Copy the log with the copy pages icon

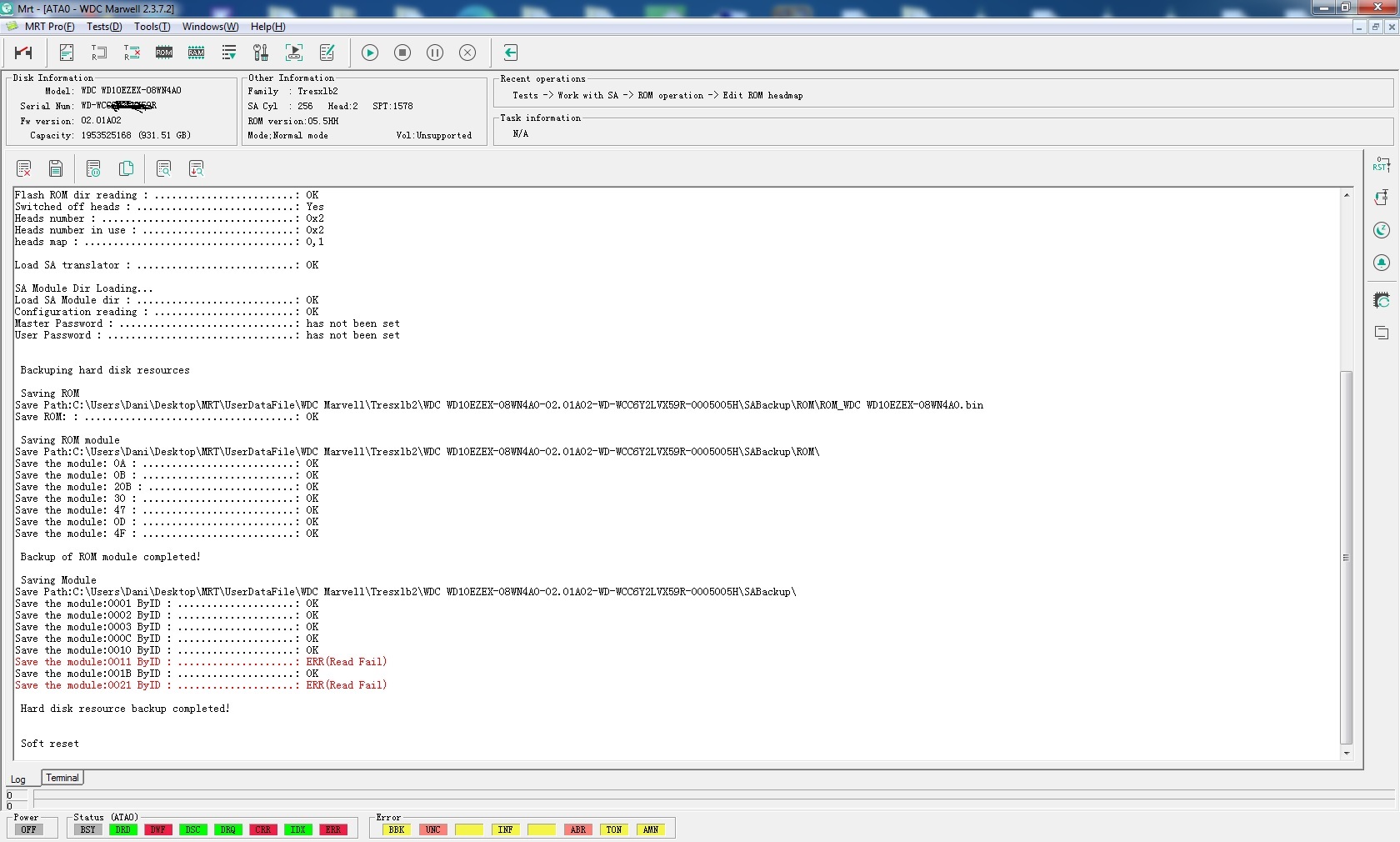[126, 169]
